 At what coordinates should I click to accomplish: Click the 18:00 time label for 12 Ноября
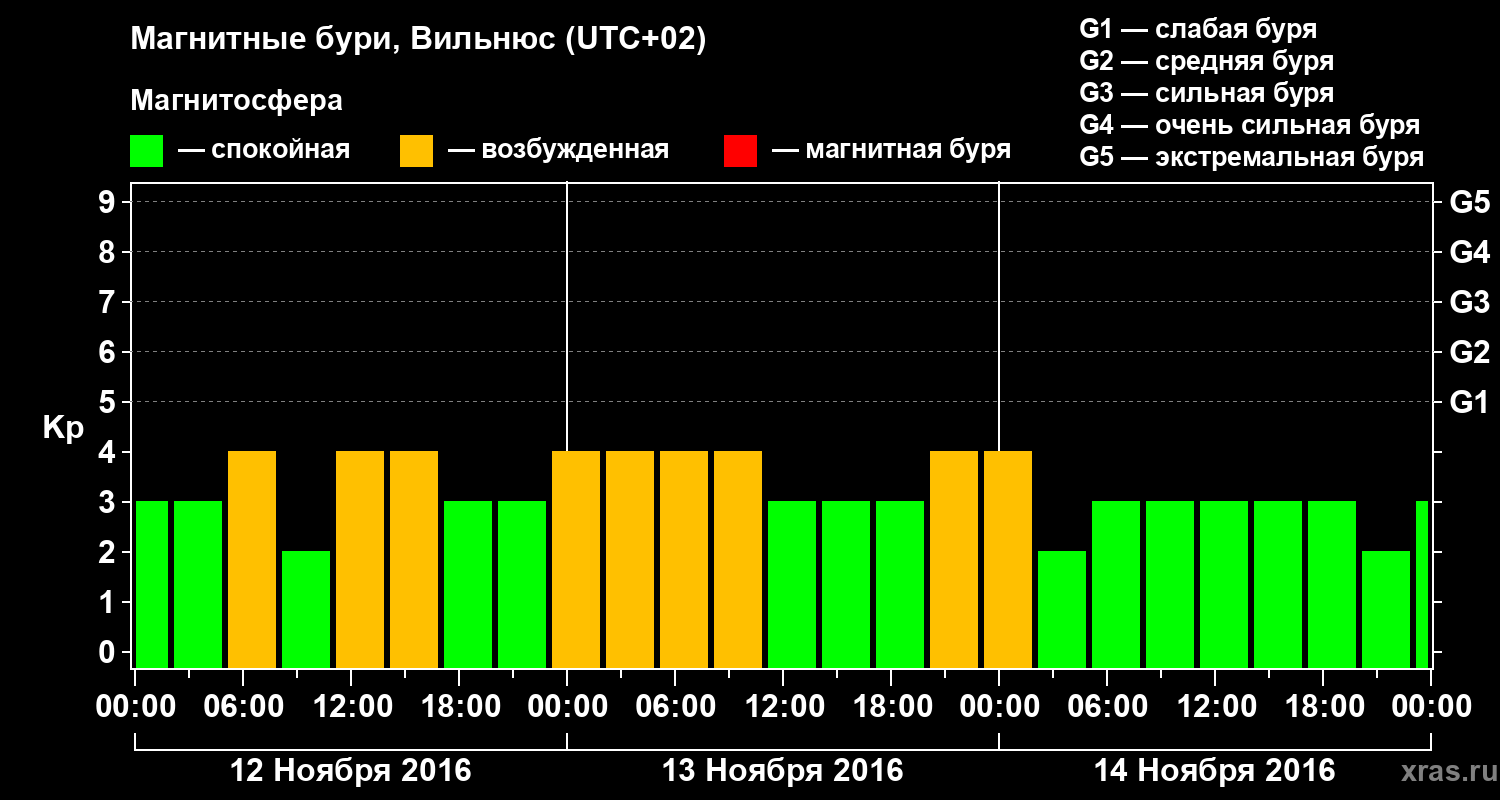pos(459,707)
